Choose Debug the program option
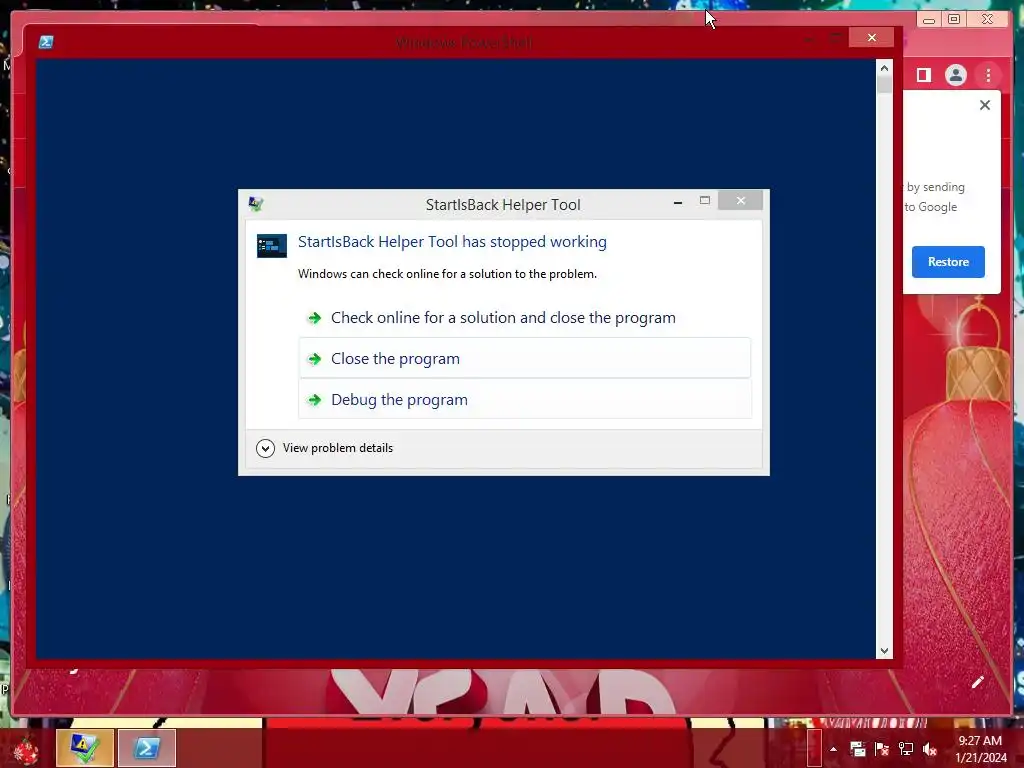Image resolution: width=1024 pixels, height=768 pixels. (525, 400)
